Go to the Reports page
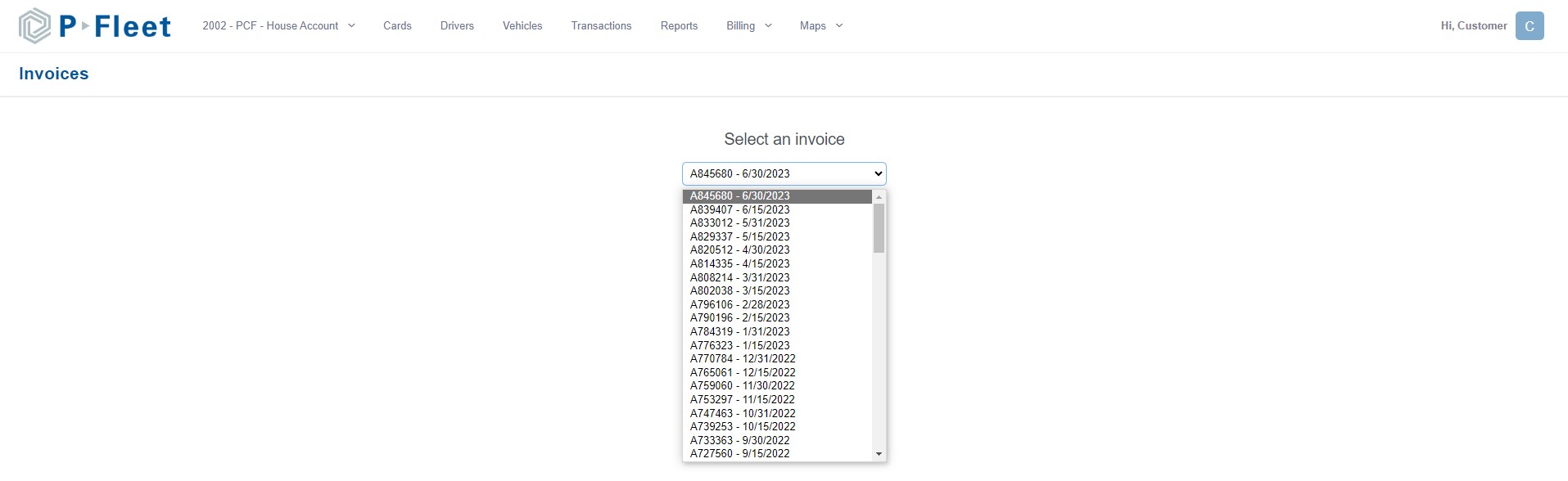The image size is (1568, 481). click(679, 26)
